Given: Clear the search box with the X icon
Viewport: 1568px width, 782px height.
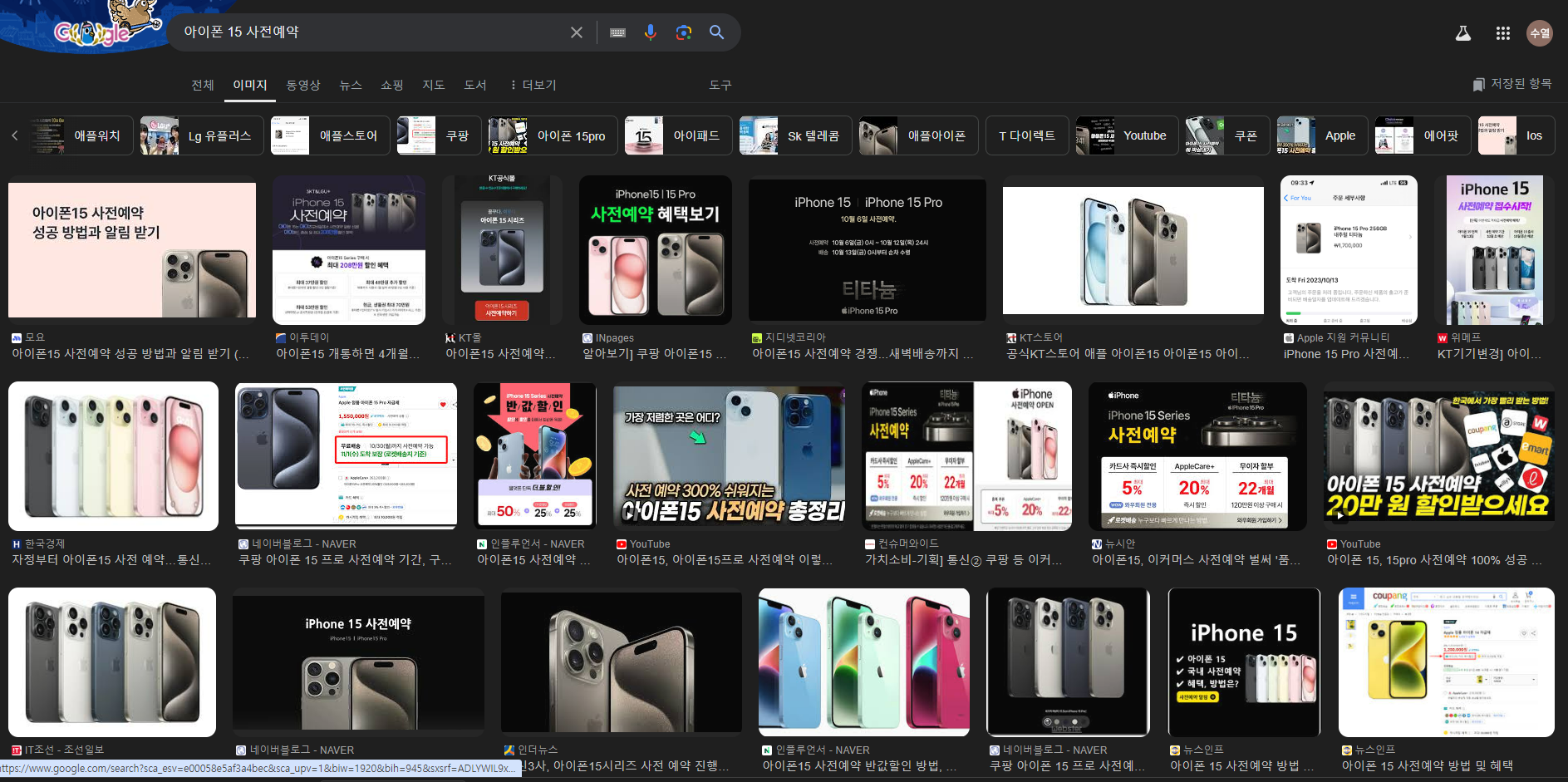Looking at the screenshot, I should (577, 32).
